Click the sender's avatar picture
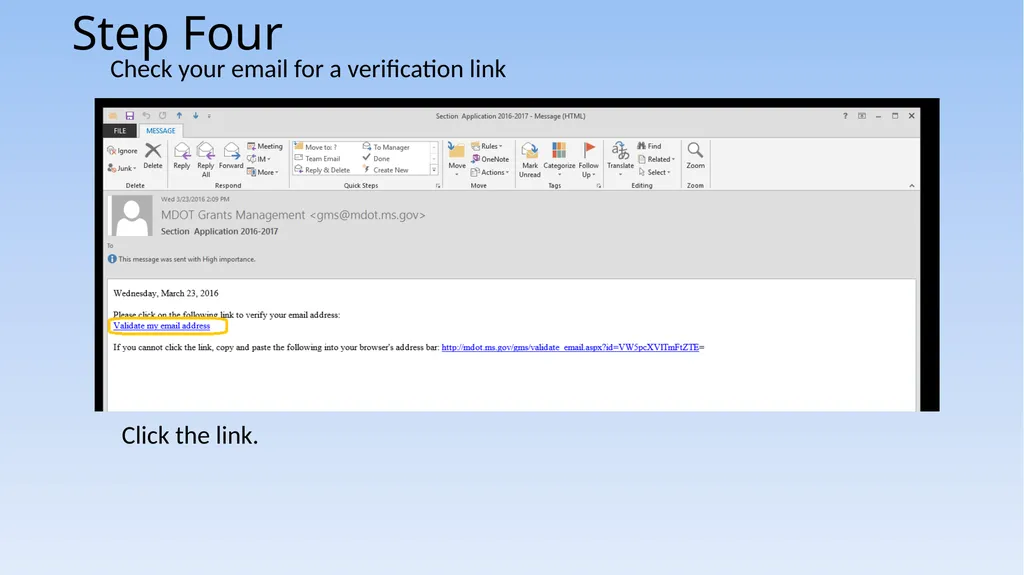The image size is (1024, 575). (132, 216)
